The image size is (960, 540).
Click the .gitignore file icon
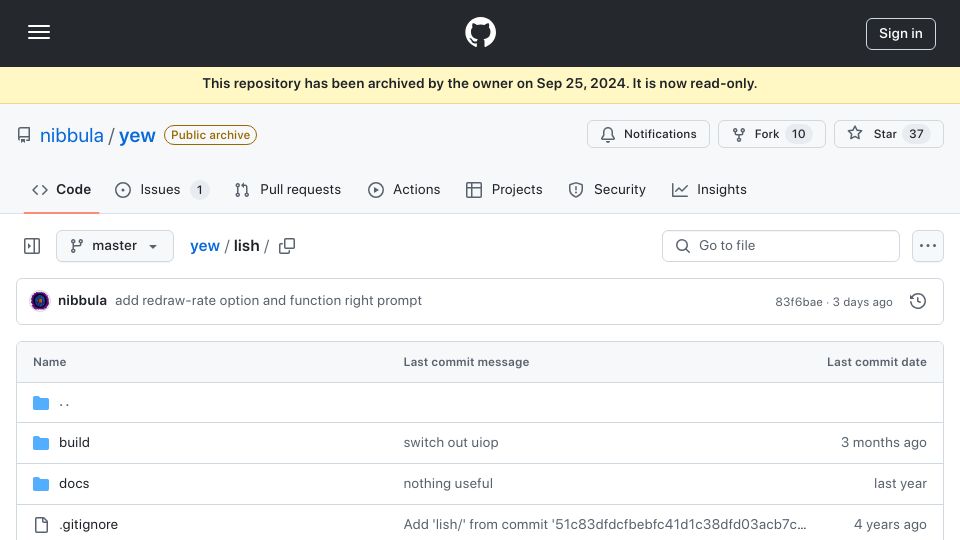pos(41,525)
